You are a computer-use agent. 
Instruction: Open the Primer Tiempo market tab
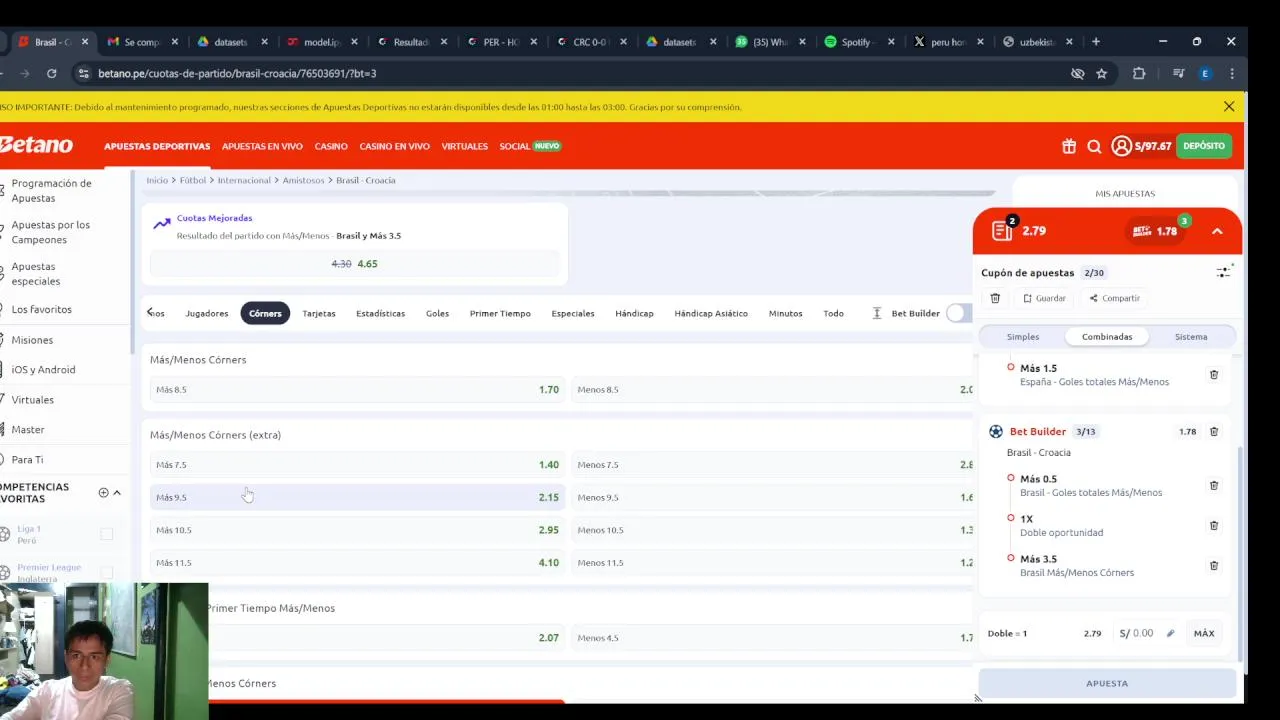click(500, 313)
